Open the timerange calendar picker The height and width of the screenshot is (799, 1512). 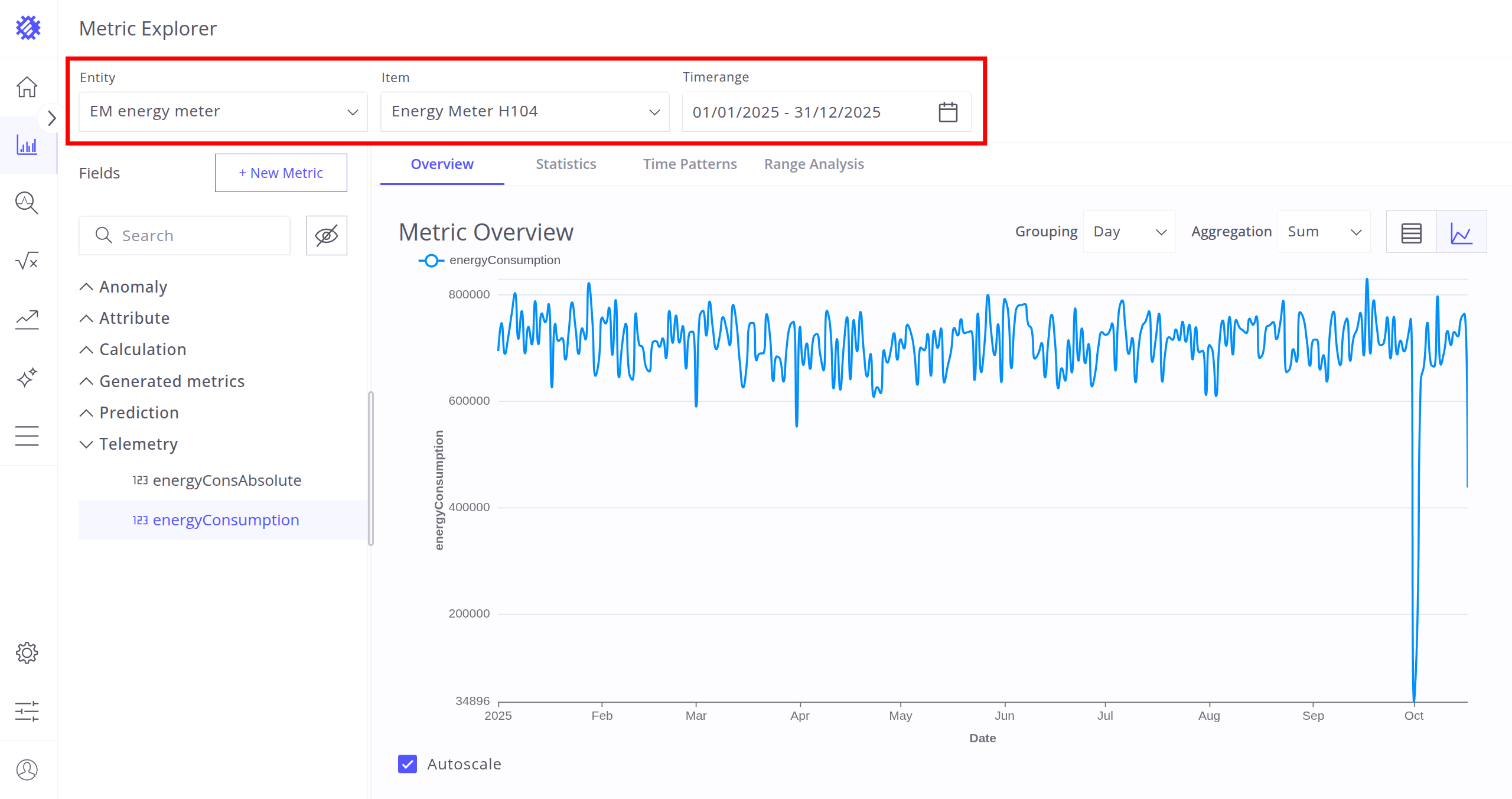tap(948, 112)
